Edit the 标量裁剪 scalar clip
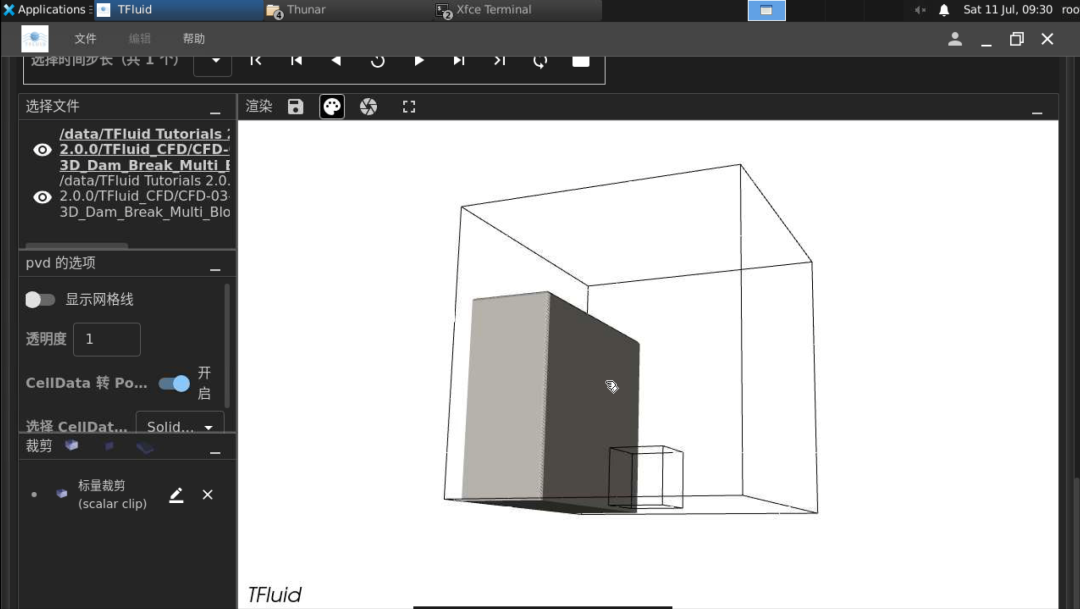 pyautogui.click(x=176, y=495)
